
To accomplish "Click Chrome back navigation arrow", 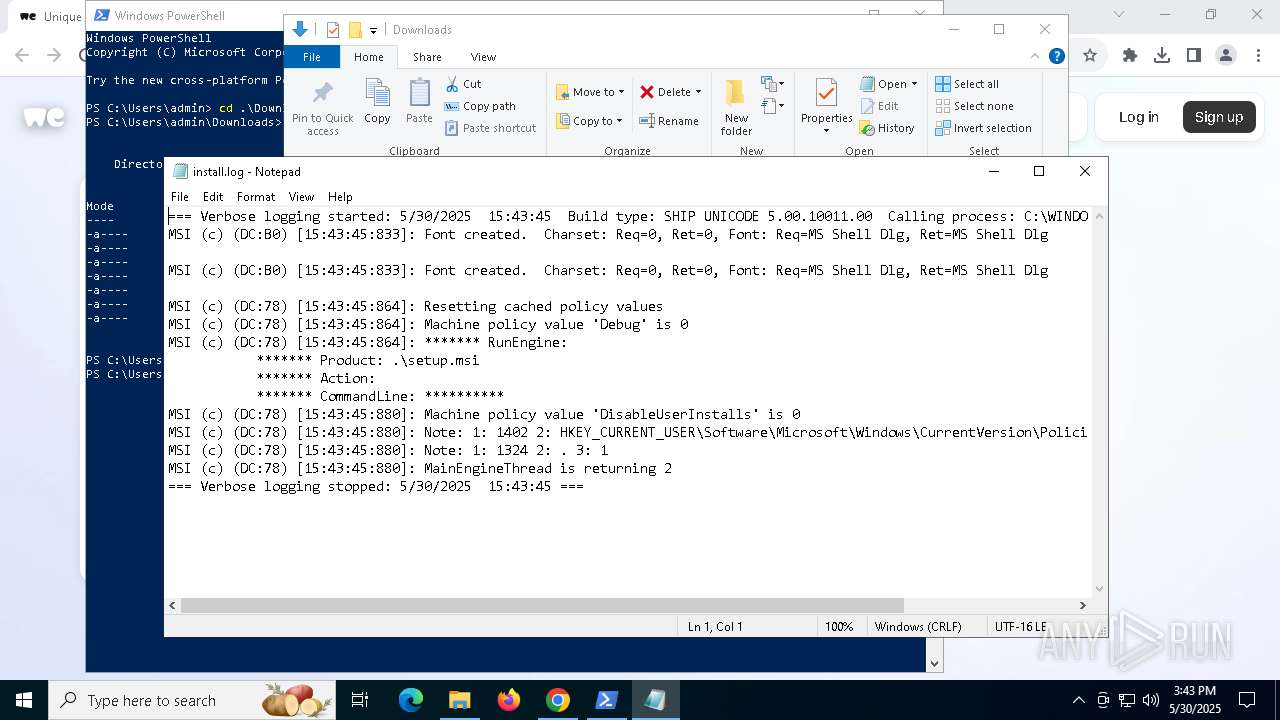I will (x=22, y=56).
